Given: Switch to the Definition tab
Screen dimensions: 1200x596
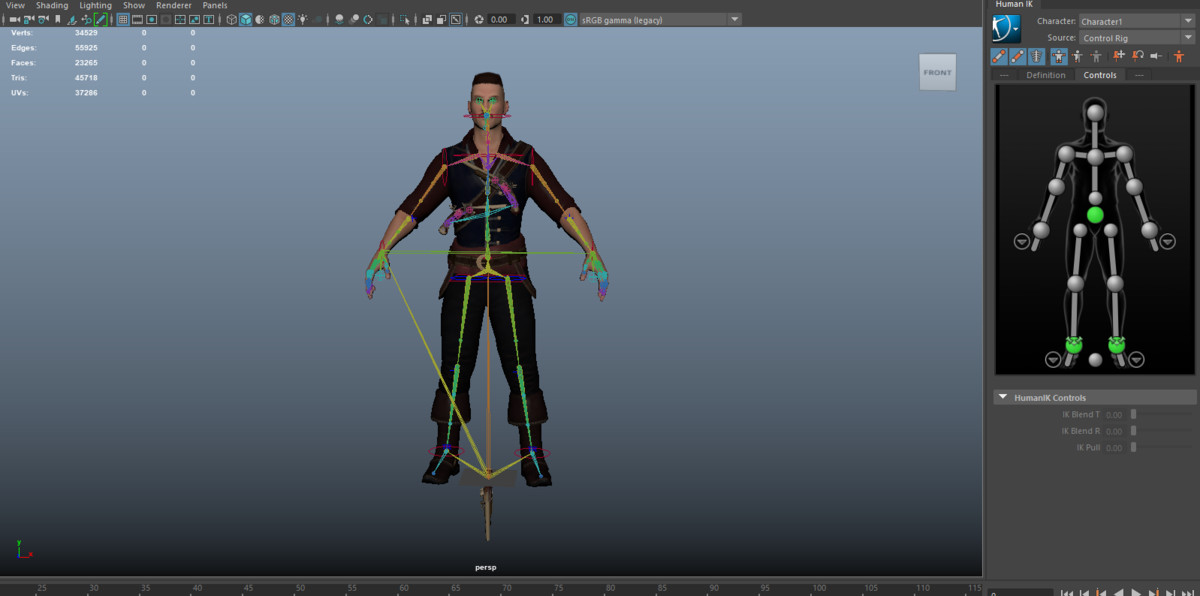Looking at the screenshot, I should (1045, 75).
